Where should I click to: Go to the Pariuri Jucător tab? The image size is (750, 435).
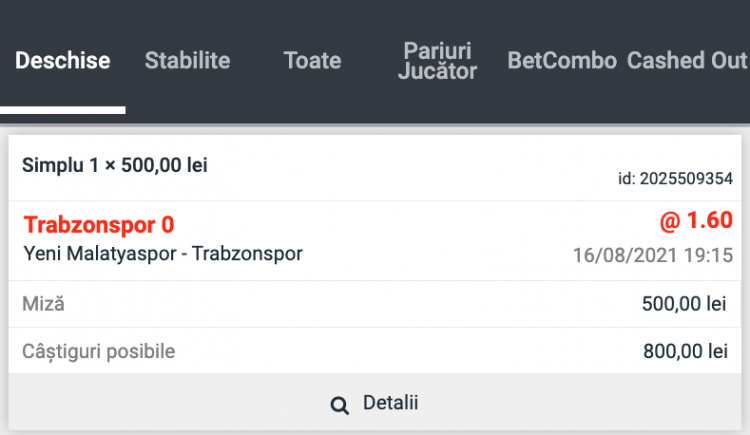[438, 61]
